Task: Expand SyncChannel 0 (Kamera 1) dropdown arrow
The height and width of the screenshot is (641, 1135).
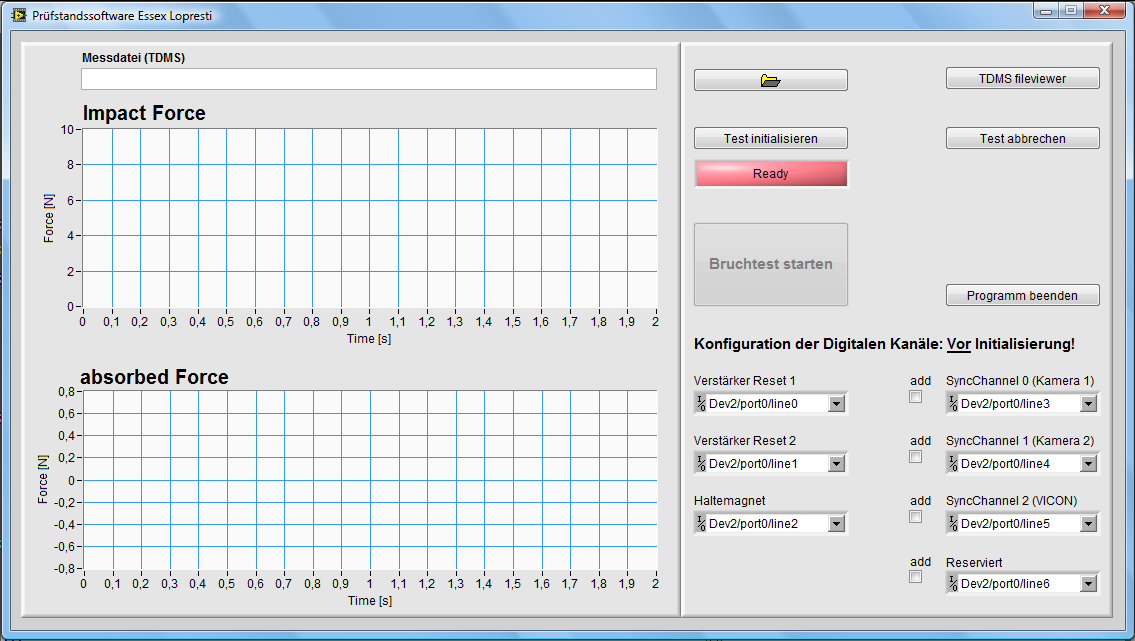Action: [1089, 404]
